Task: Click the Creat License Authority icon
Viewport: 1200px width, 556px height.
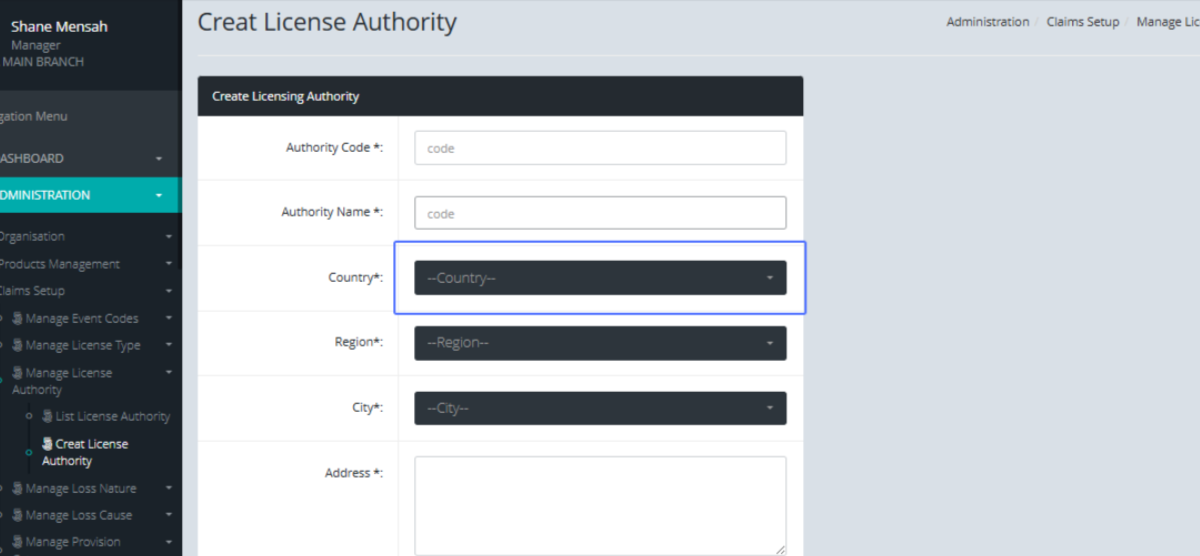Action: point(47,444)
